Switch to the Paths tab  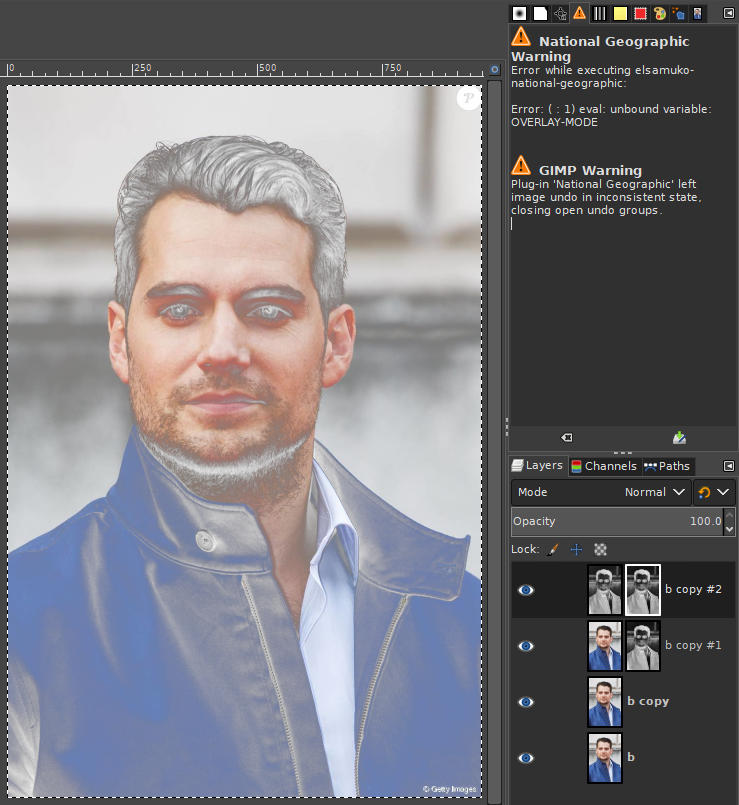666,466
